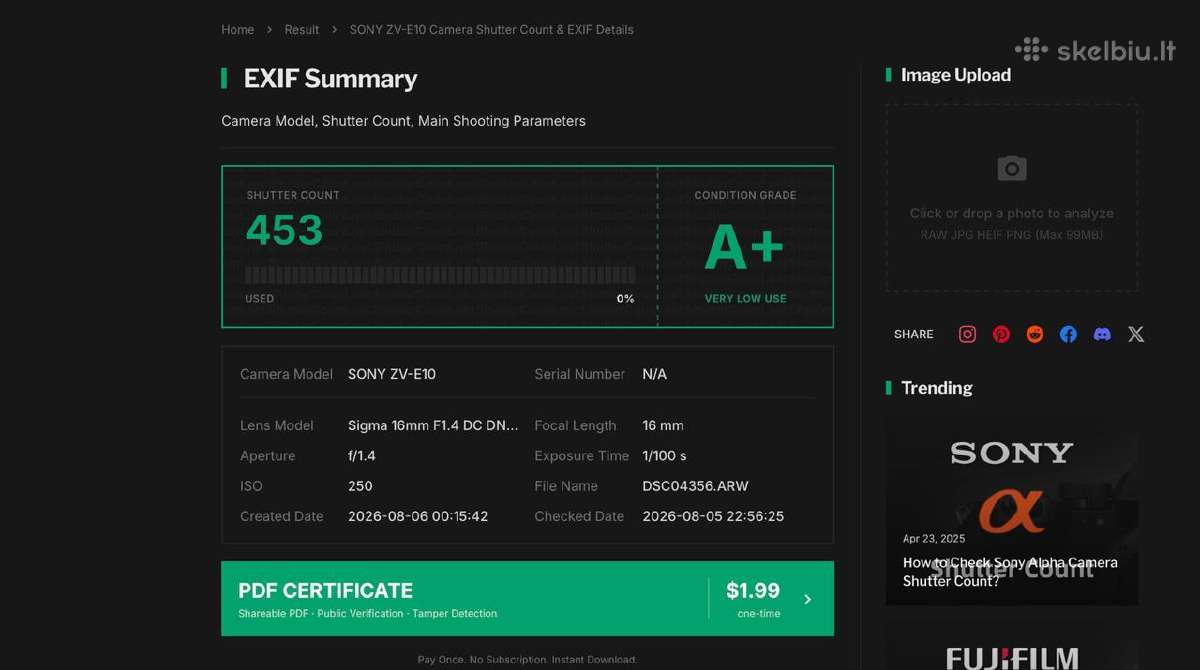
Task: Open SONY ZV-E10 Camera Shutter Count breadcrumb
Action: pyautogui.click(x=491, y=30)
